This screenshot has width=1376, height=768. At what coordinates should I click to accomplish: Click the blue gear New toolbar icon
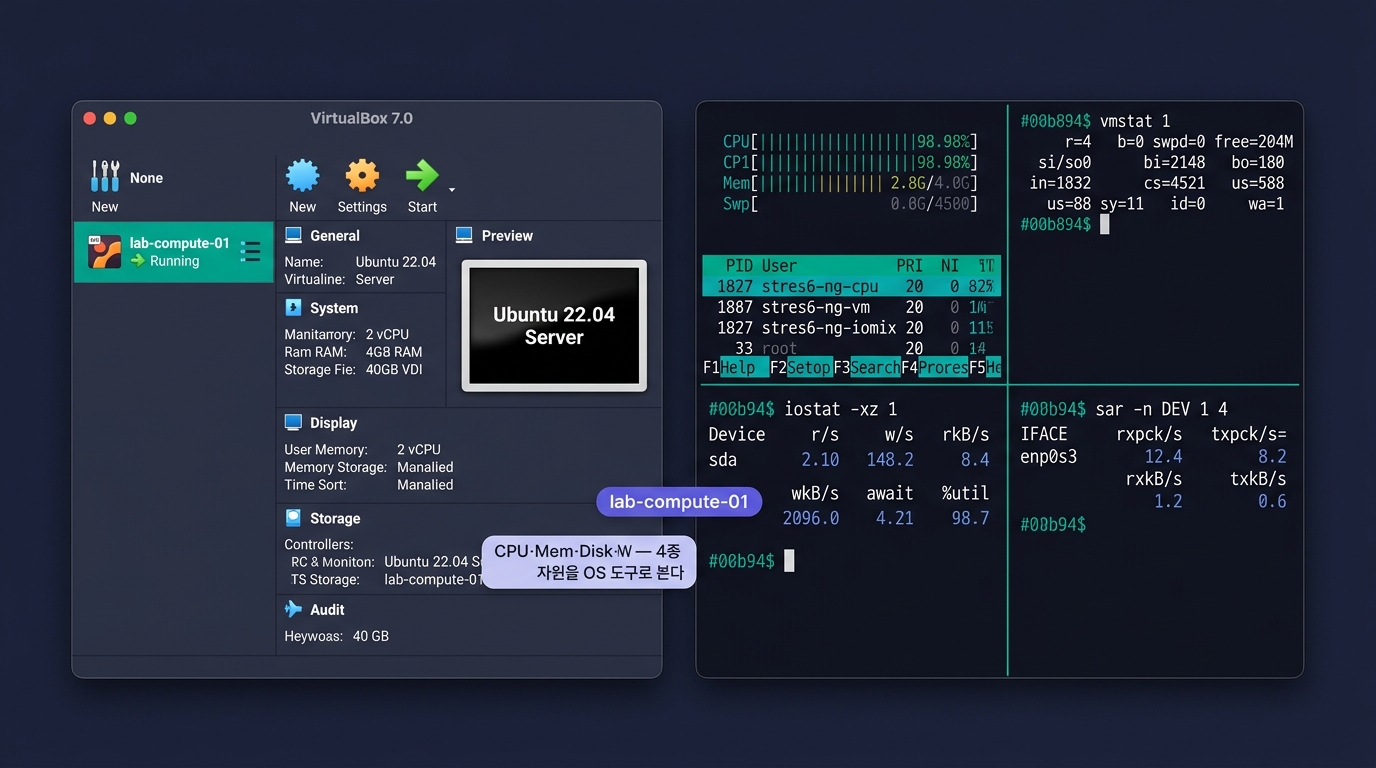pyautogui.click(x=303, y=176)
